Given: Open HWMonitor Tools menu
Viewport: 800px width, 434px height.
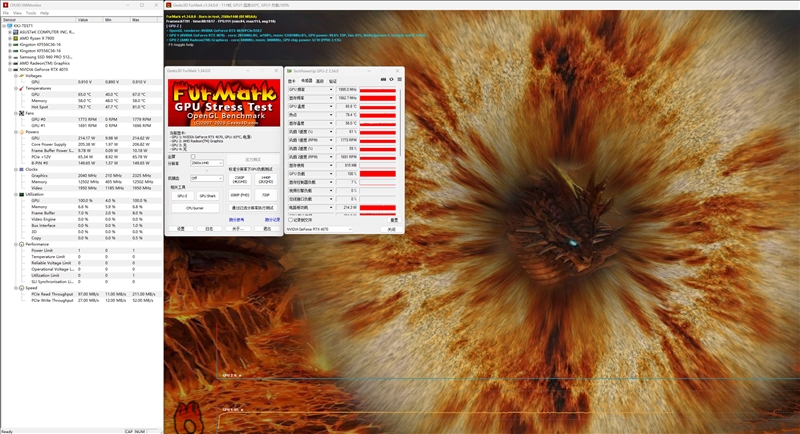Looking at the screenshot, I should point(31,13).
